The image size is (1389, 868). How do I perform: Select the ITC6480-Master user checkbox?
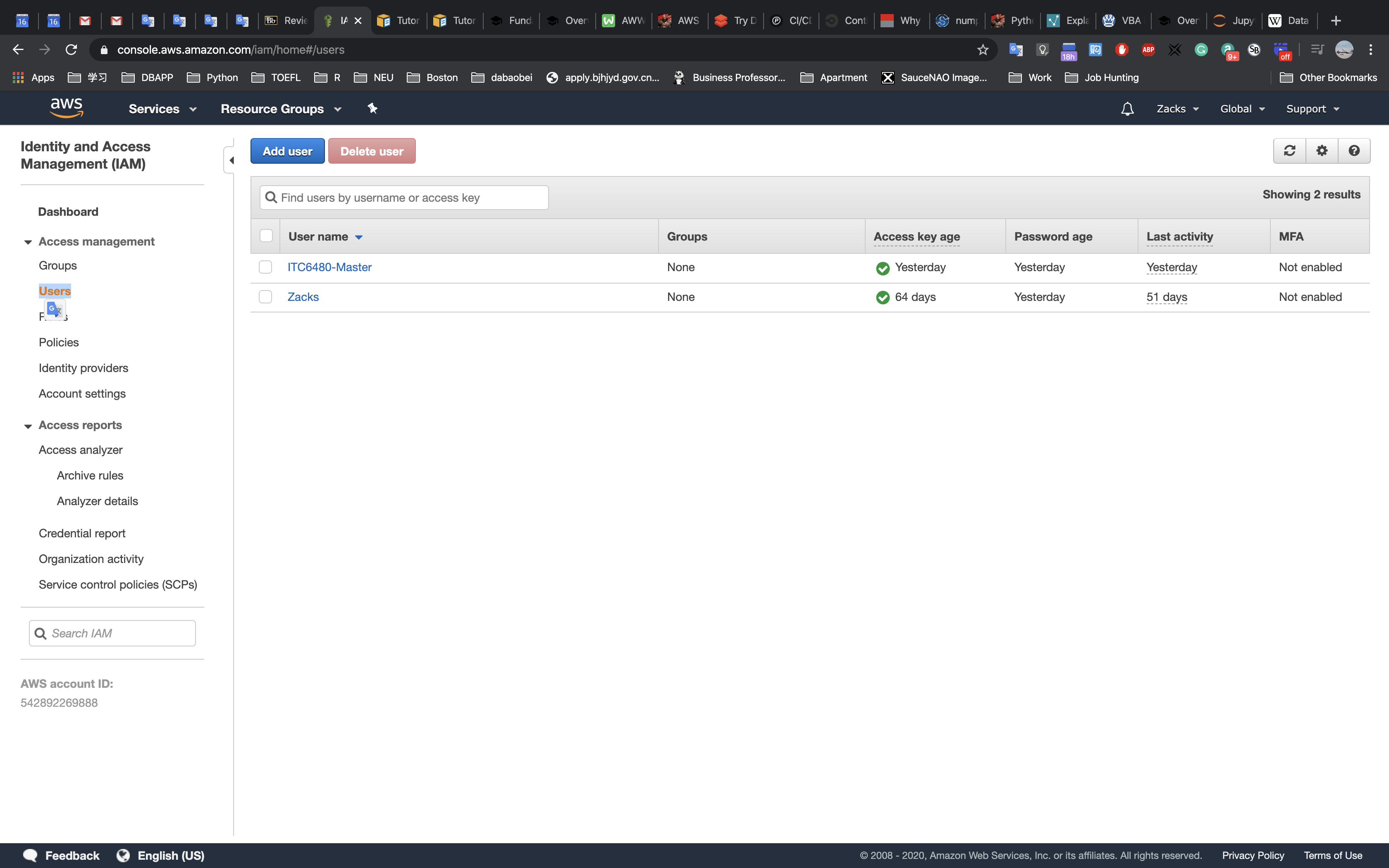(x=265, y=267)
